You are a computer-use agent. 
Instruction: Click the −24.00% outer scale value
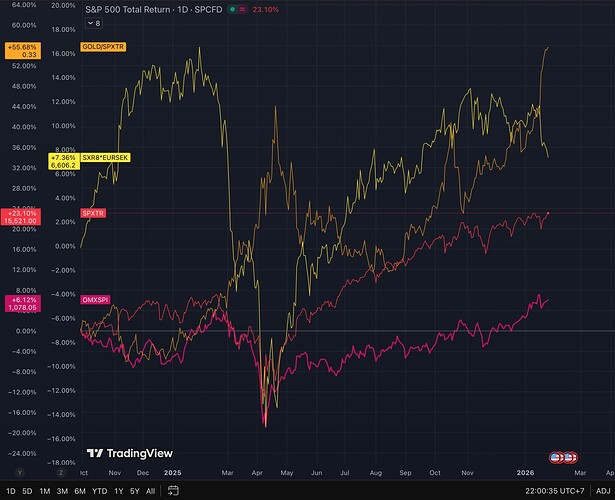[22, 453]
